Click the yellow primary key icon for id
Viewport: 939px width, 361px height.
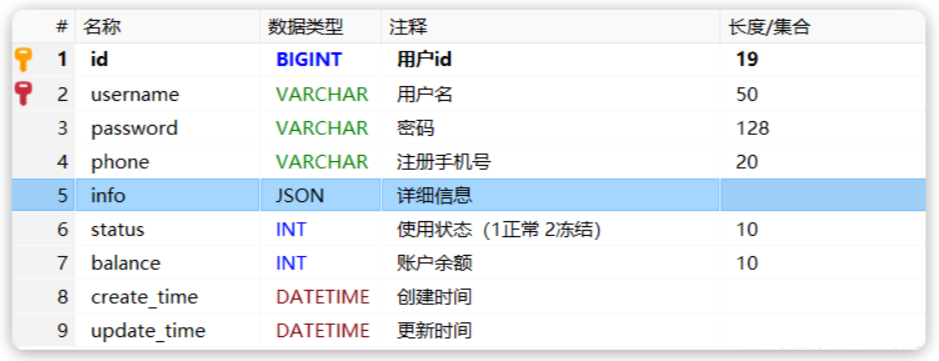23,60
